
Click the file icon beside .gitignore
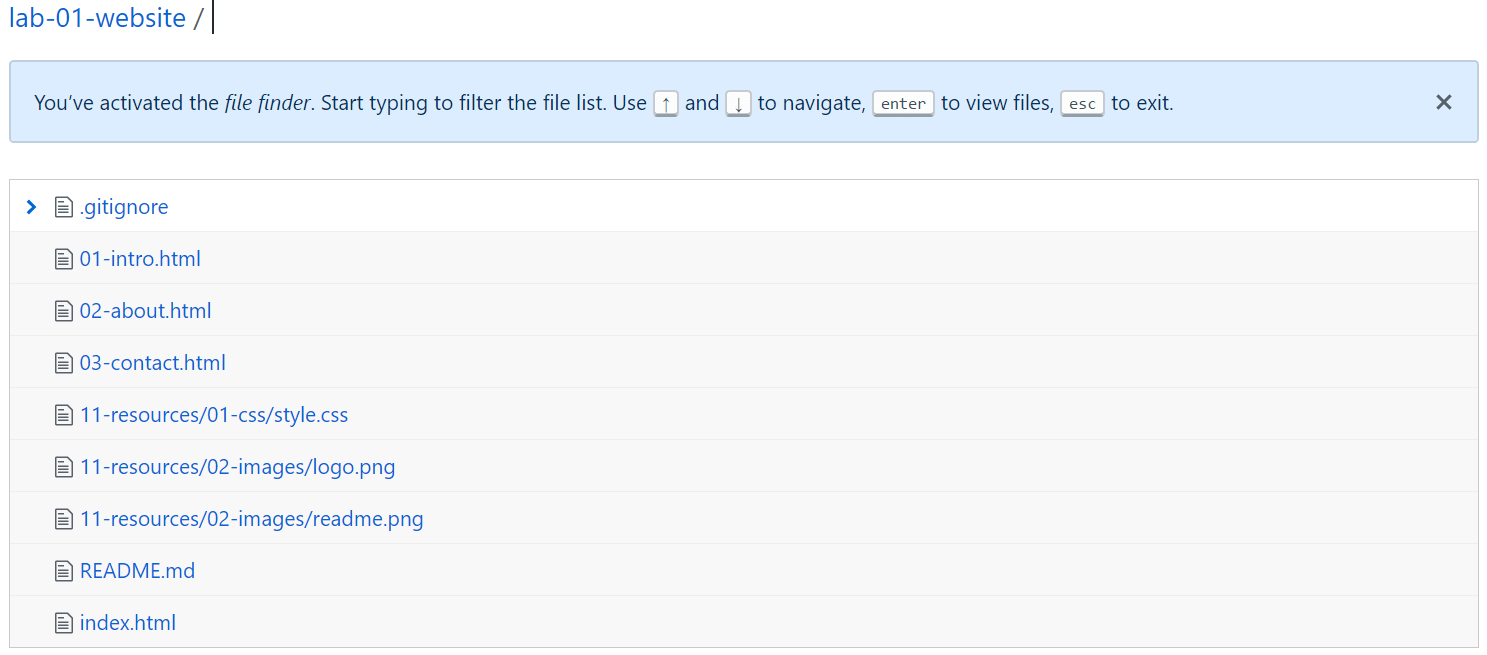coord(64,207)
